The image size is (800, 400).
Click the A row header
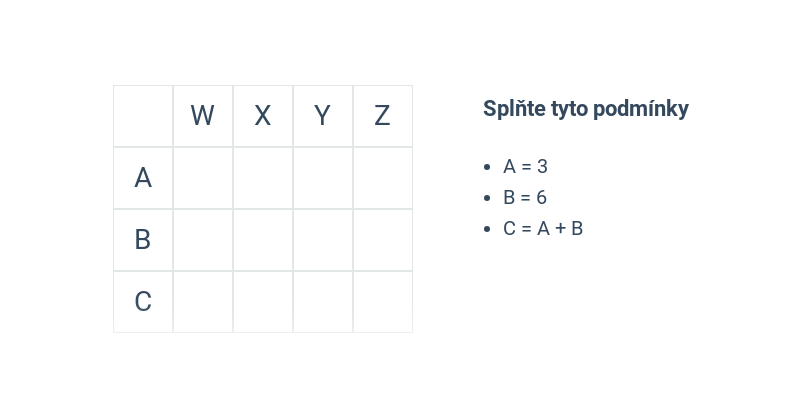[x=143, y=178]
